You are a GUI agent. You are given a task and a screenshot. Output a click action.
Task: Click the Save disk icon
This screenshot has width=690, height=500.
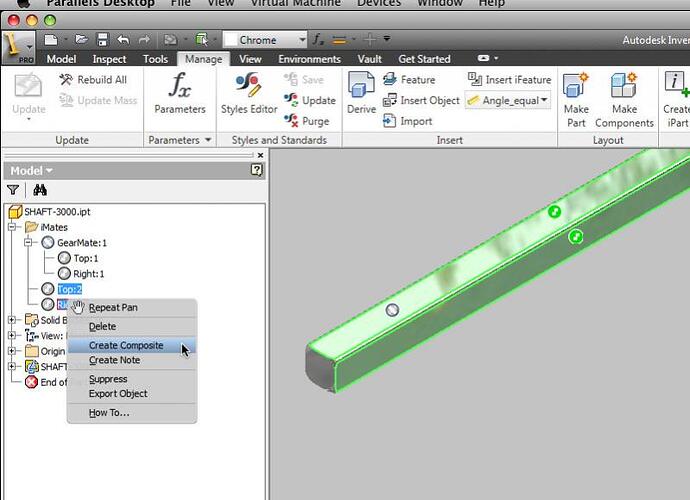pos(102,40)
